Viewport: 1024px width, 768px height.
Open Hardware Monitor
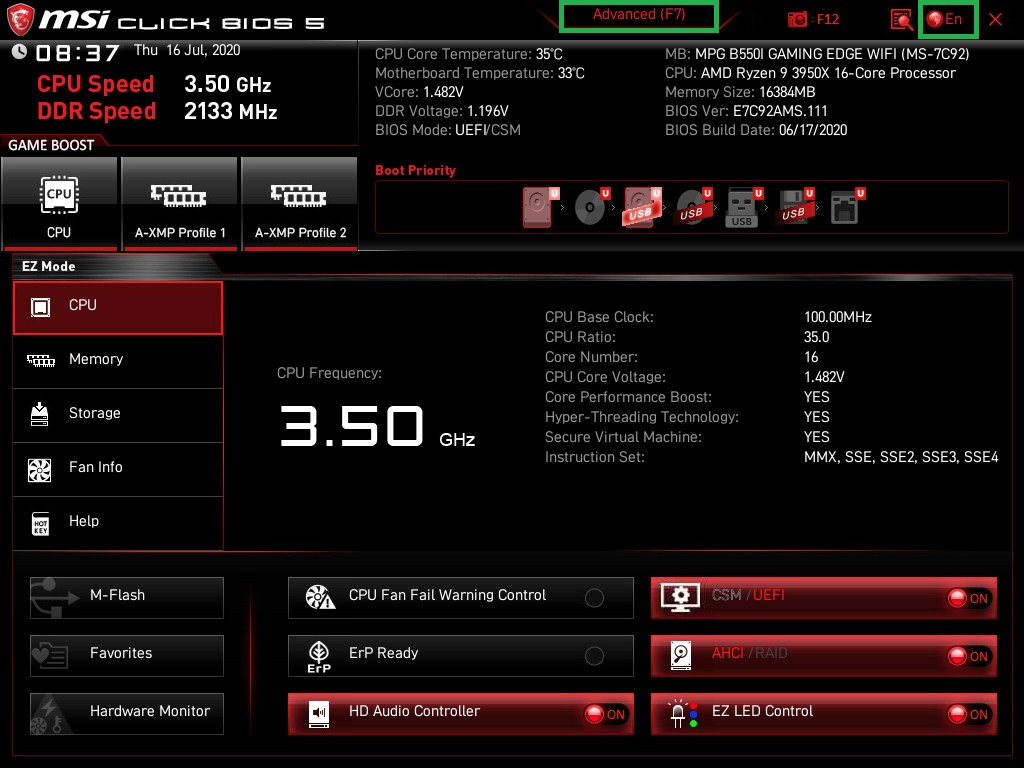click(127, 714)
